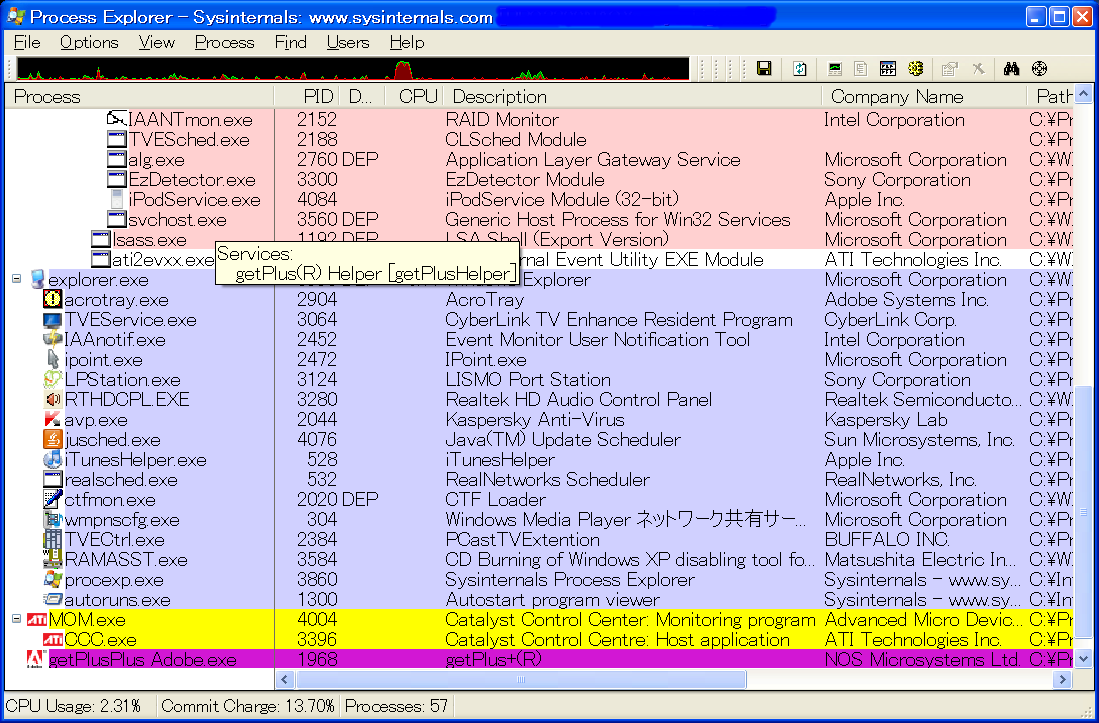The height and width of the screenshot is (723, 1099).
Task: Click the wmpnscfg.exe icon
Action: coord(53,520)
